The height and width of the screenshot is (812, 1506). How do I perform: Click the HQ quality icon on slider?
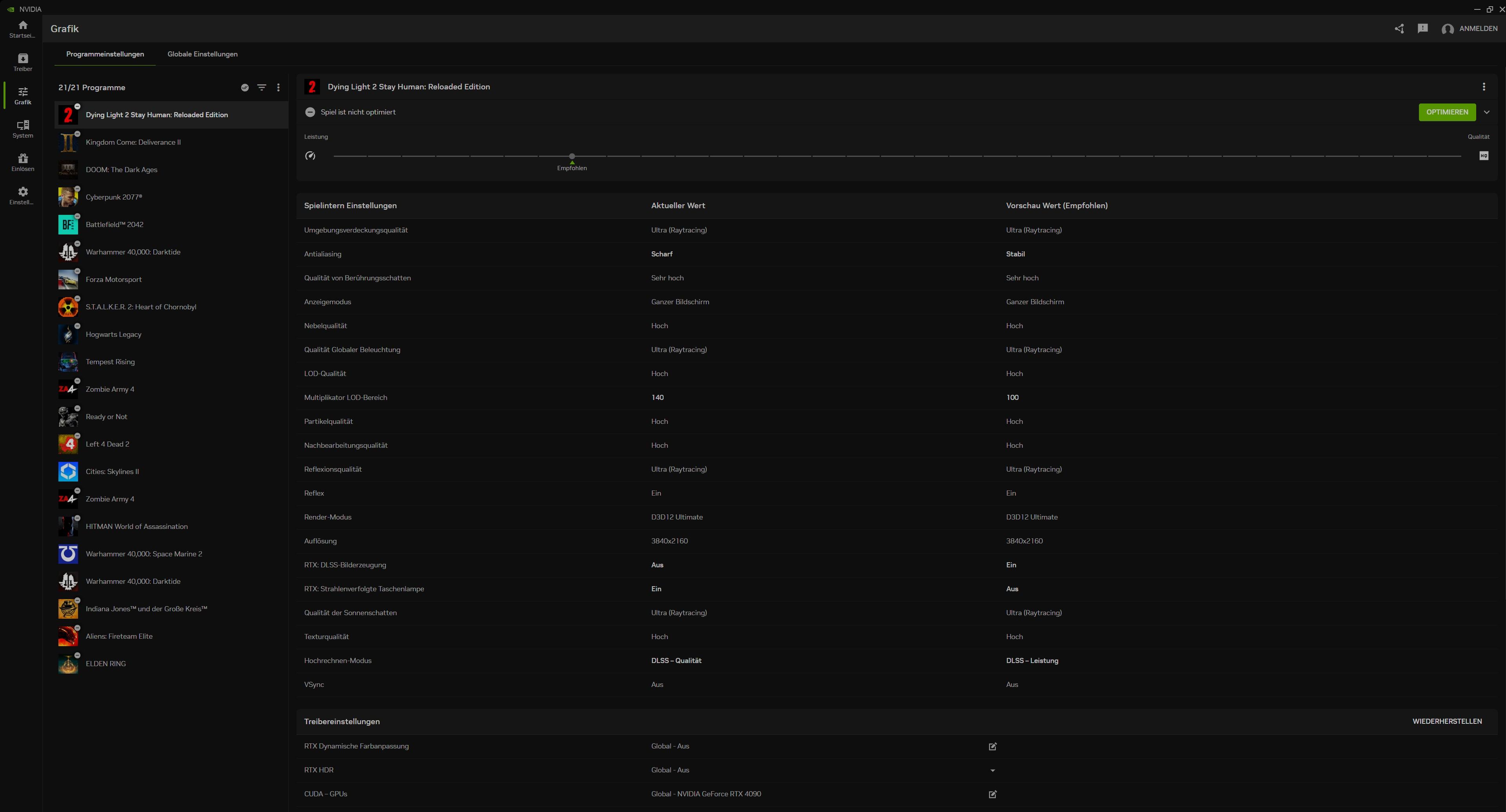click(1484, 156)
